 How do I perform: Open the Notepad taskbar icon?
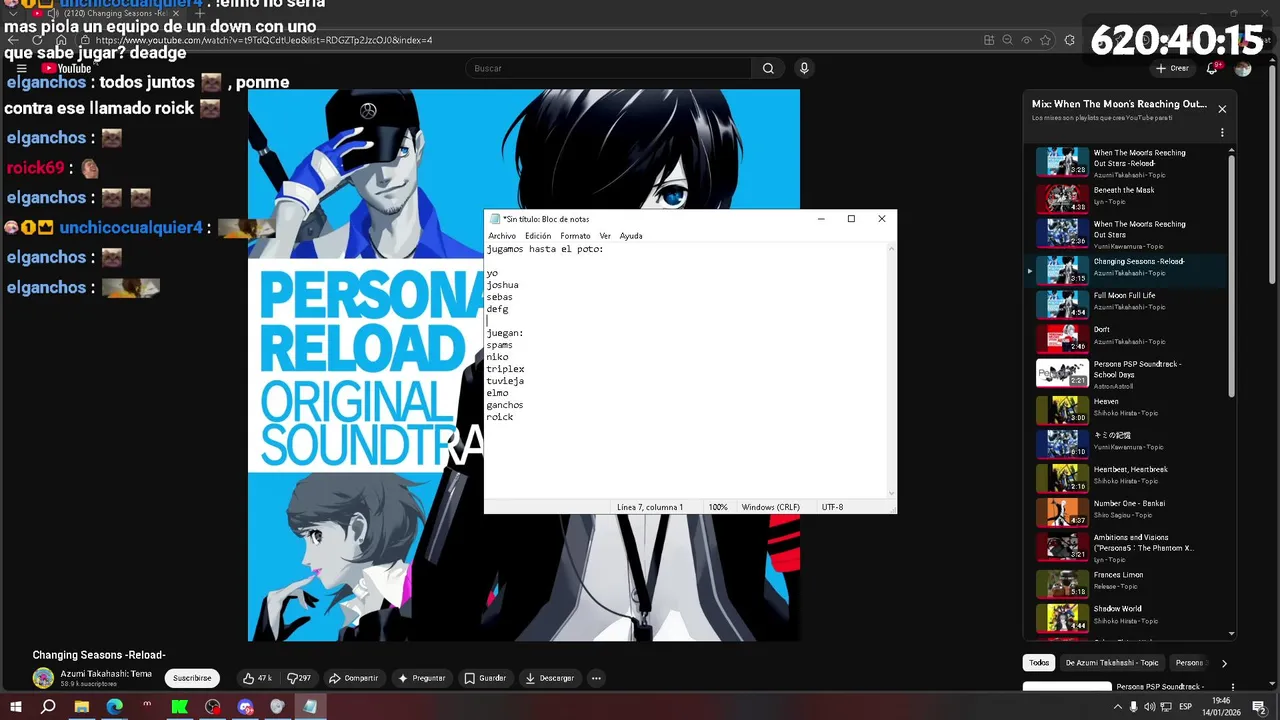click(310, 706)
